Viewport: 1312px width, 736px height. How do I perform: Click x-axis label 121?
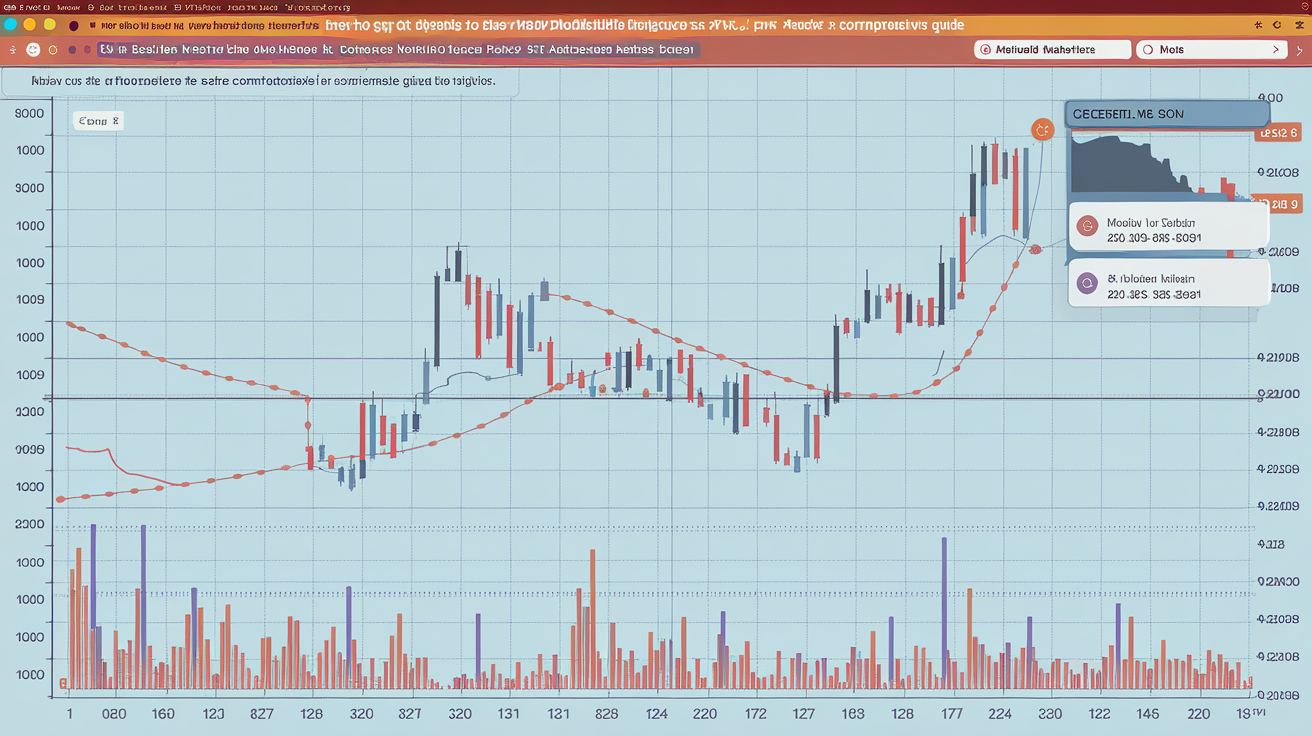coord(557,714)
